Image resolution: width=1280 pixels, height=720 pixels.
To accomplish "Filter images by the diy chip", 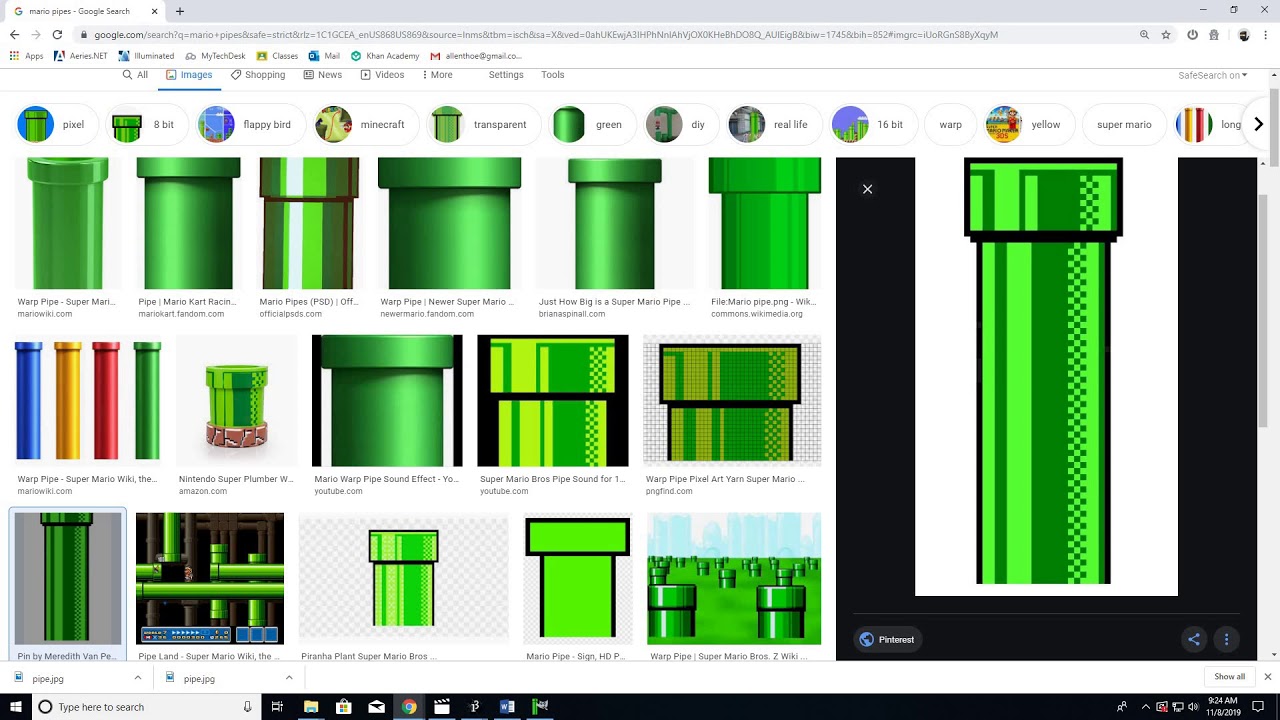I will tap(680, 125).
